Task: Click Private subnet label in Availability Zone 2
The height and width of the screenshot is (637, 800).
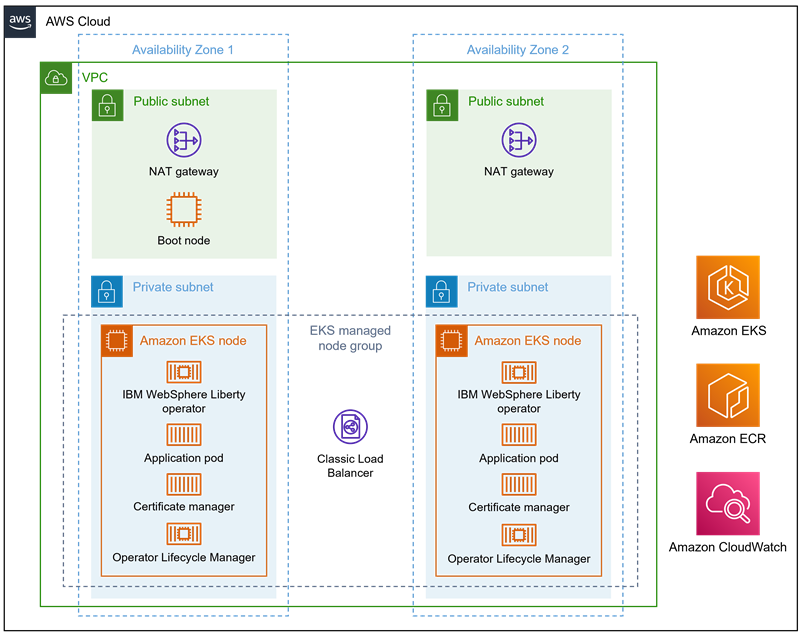Action: [508, 287]
